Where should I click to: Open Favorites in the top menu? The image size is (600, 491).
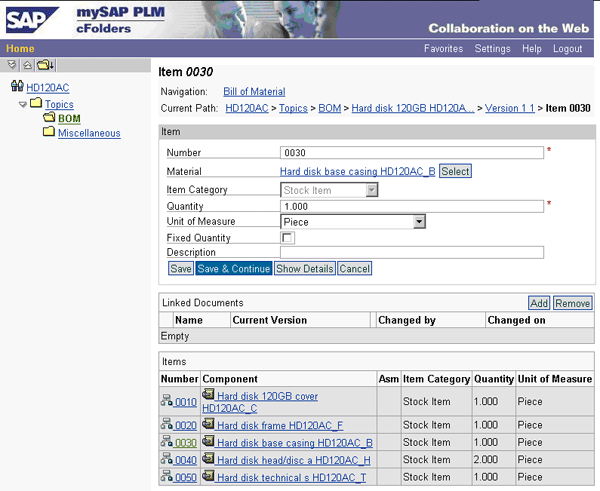pos(443,48)
